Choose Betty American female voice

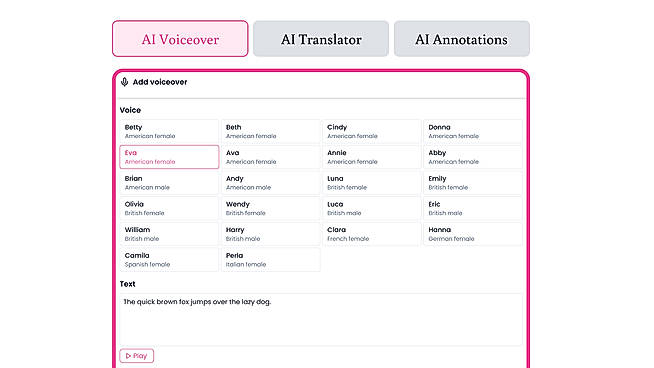pos(169,131)
